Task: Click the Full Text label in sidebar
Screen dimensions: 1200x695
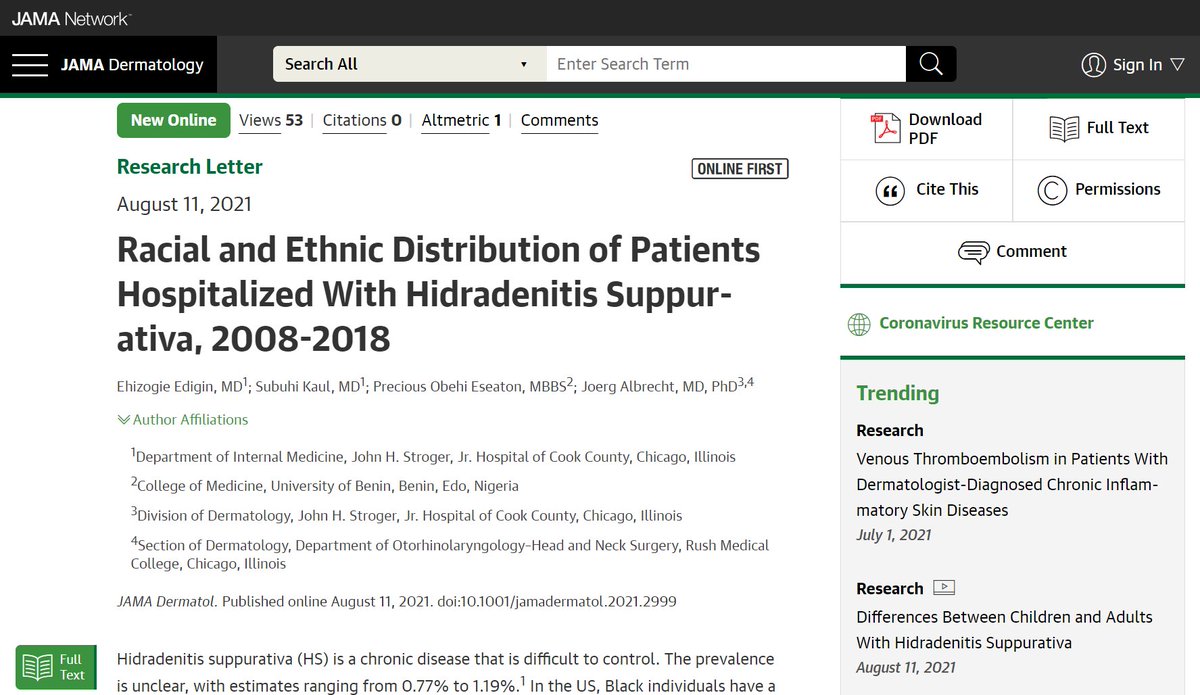Action: (x=1118, y=128)
